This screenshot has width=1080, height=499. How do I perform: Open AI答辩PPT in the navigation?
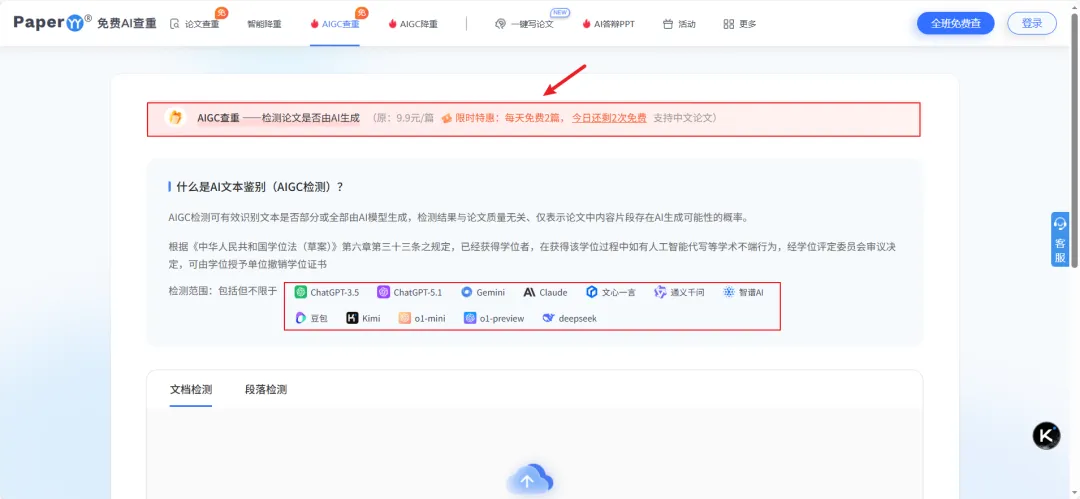[609, 23]
